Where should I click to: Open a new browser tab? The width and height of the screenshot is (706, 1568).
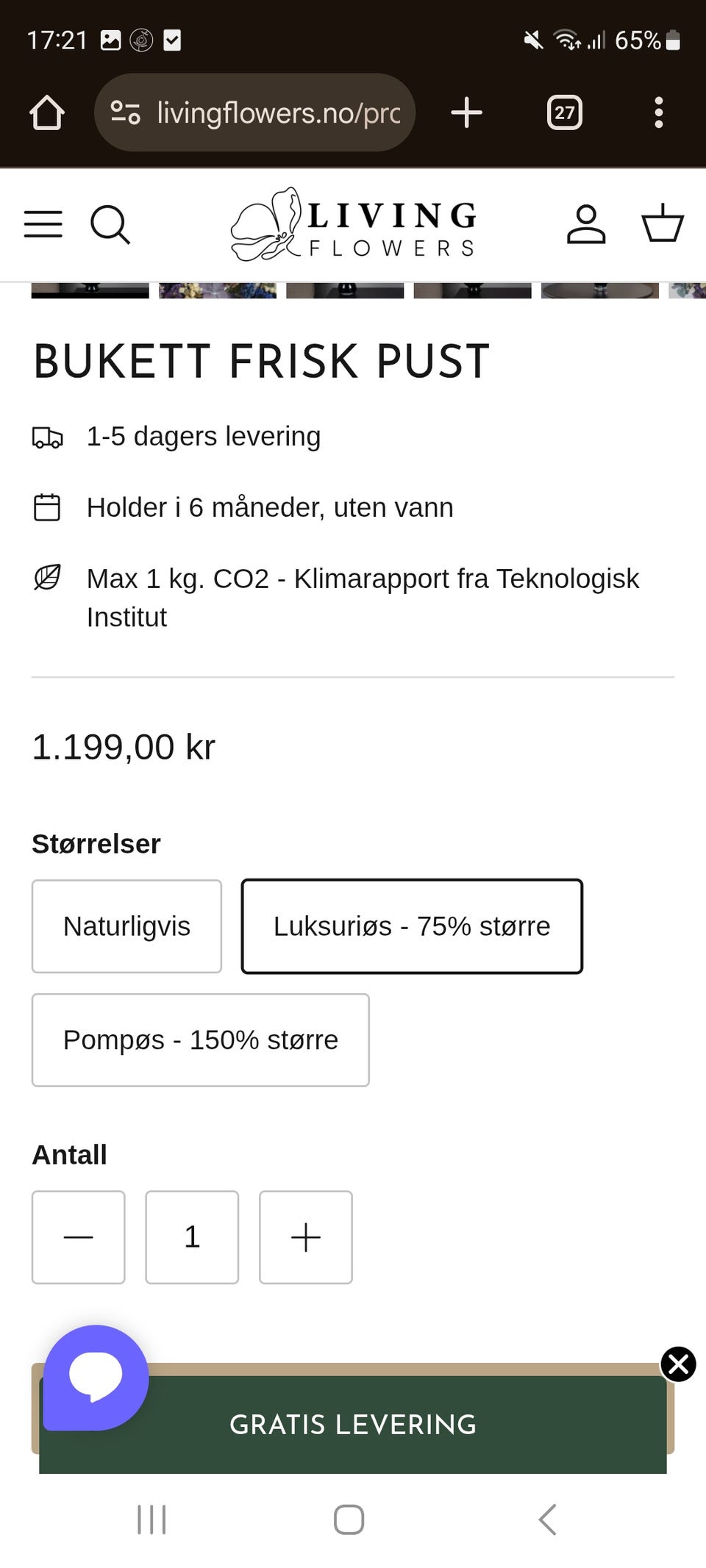[466, 112]
